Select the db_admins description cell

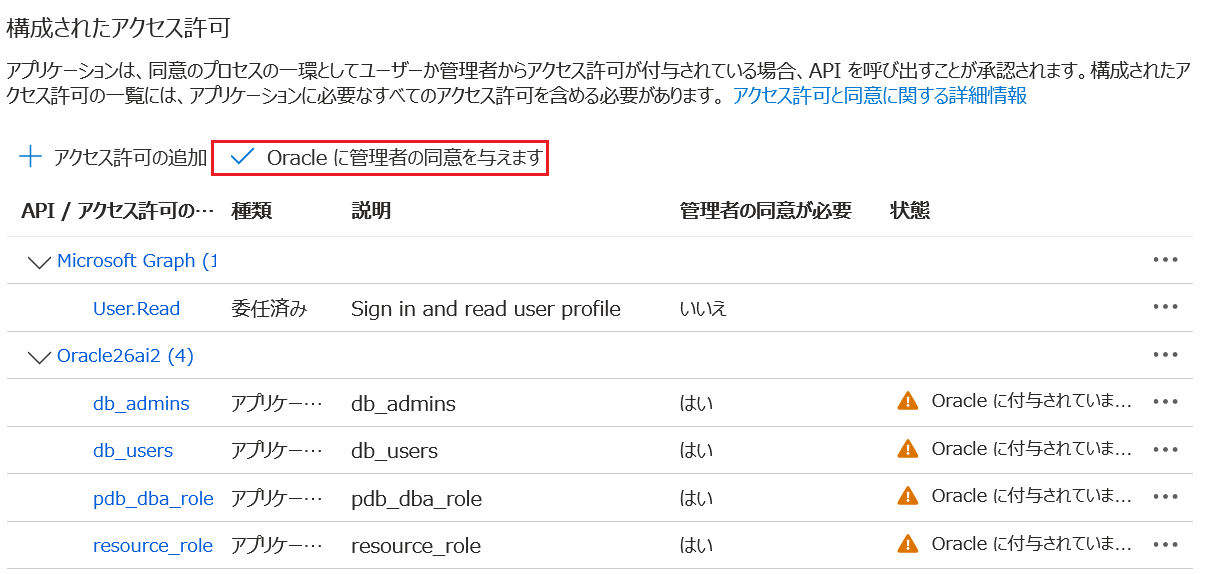(403, 404)
